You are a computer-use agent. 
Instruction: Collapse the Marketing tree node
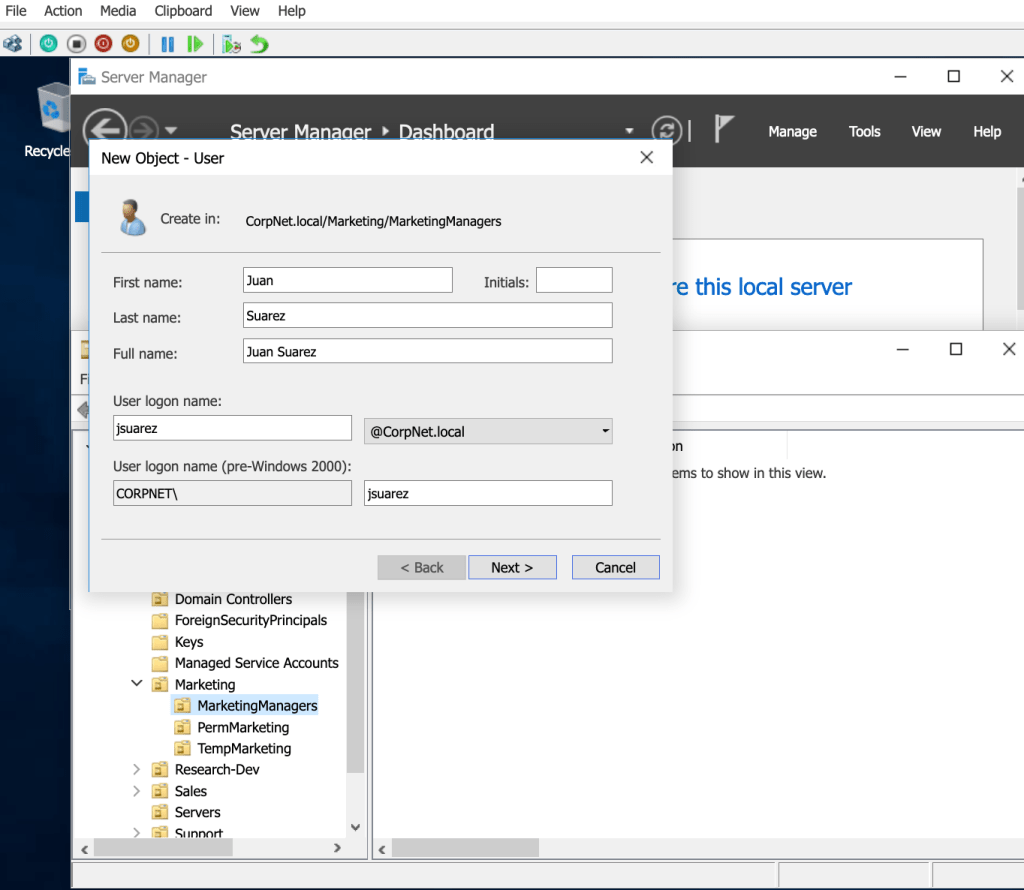pyautogui.click(x=136, y=684)
